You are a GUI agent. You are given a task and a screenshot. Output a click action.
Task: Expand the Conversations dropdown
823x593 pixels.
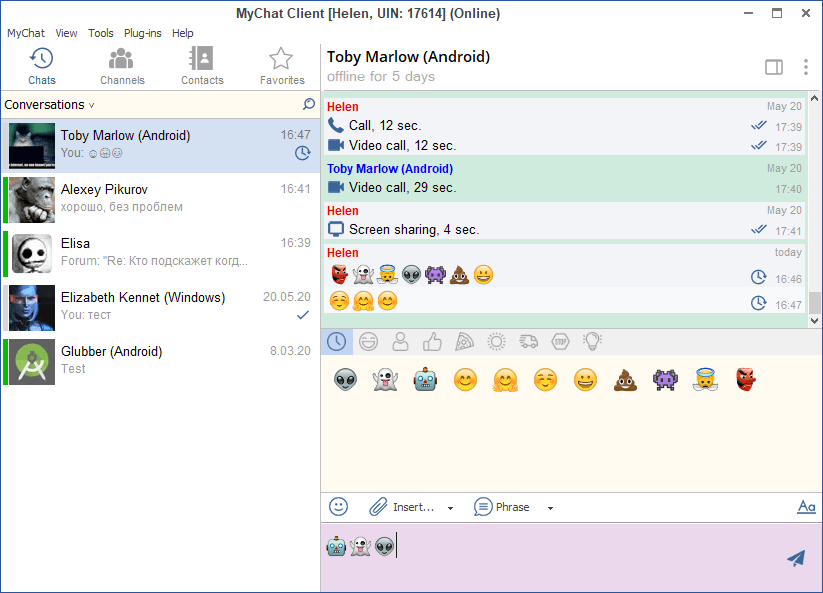coord(49,104)
